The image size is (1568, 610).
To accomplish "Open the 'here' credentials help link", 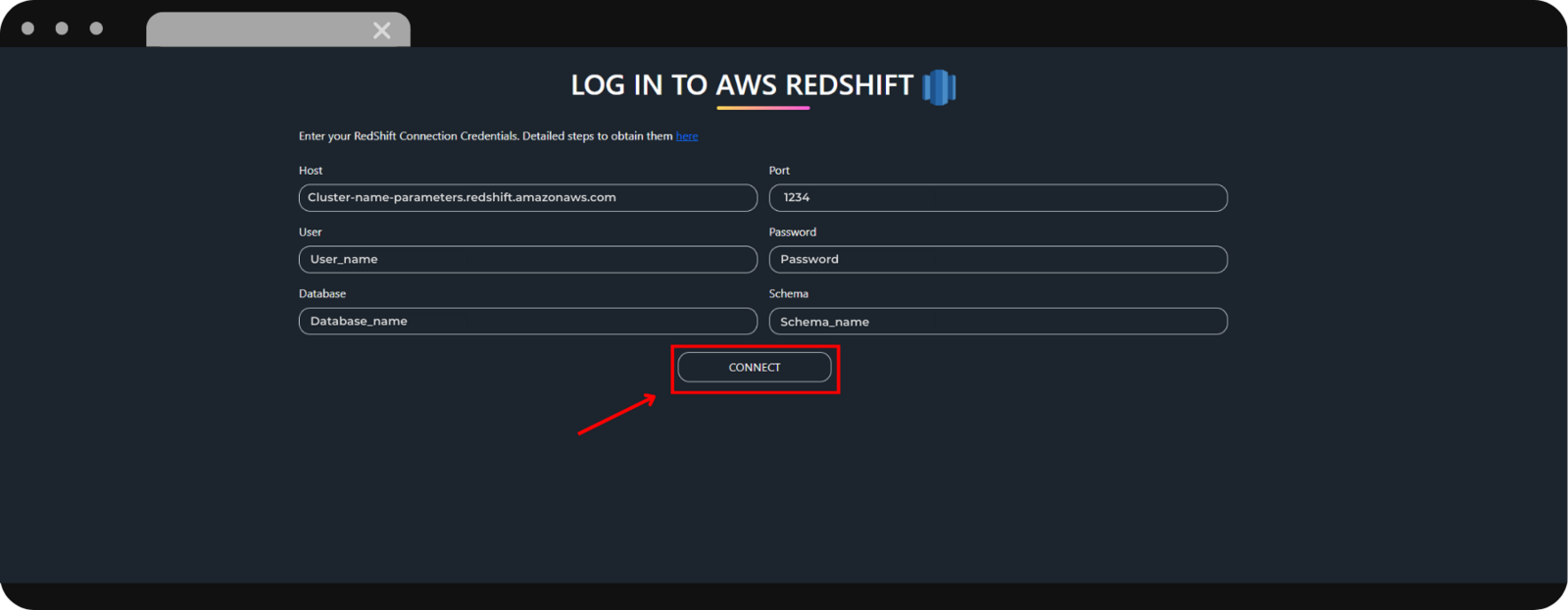I will [687, 136].
